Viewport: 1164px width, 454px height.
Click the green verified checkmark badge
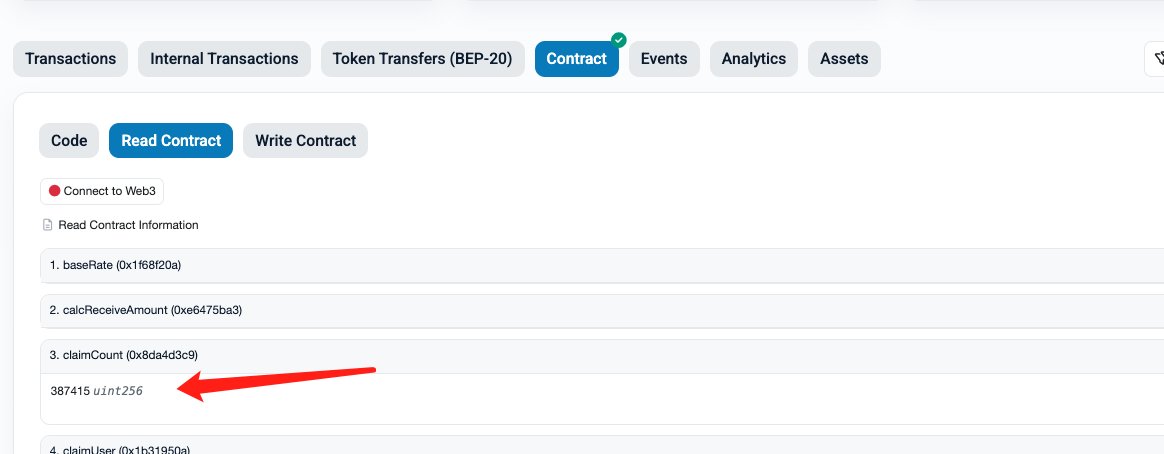pos(618,40)
